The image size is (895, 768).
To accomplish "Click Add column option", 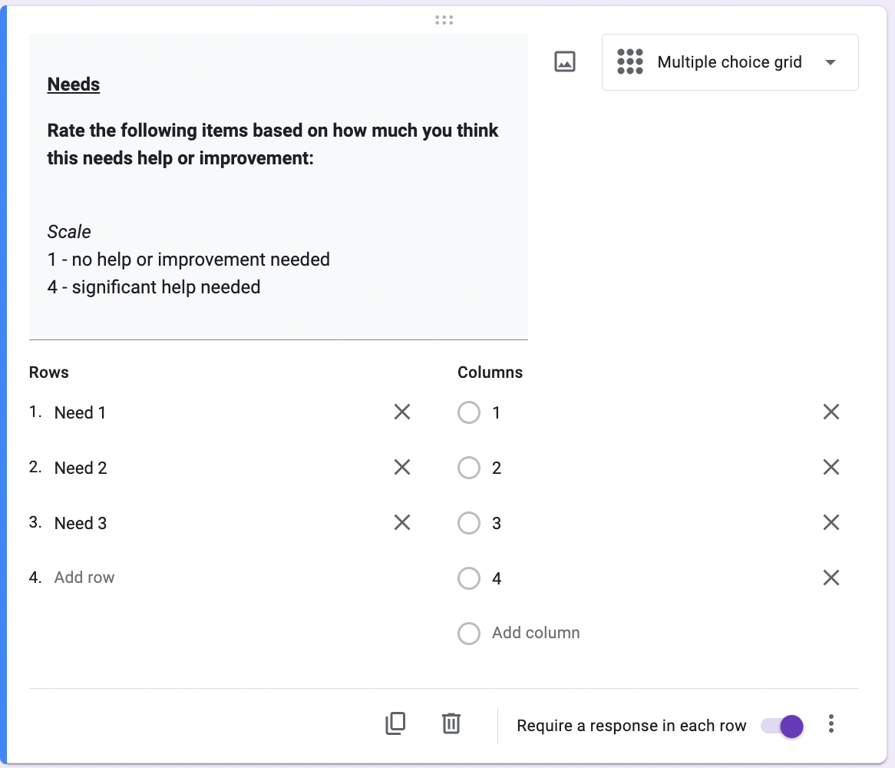I will (536, 633).
